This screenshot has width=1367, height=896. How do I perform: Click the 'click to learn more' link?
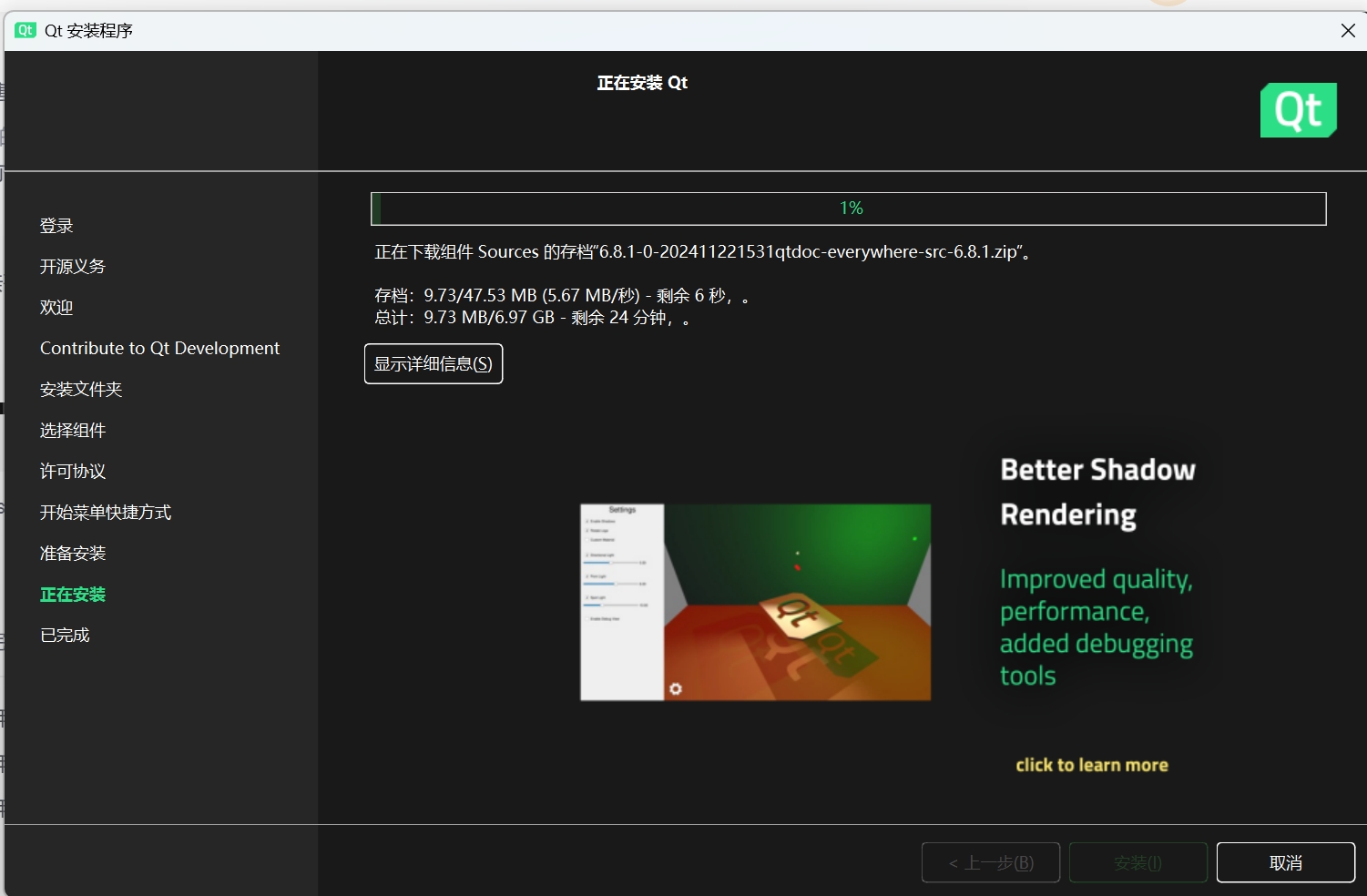(1091, 765)
